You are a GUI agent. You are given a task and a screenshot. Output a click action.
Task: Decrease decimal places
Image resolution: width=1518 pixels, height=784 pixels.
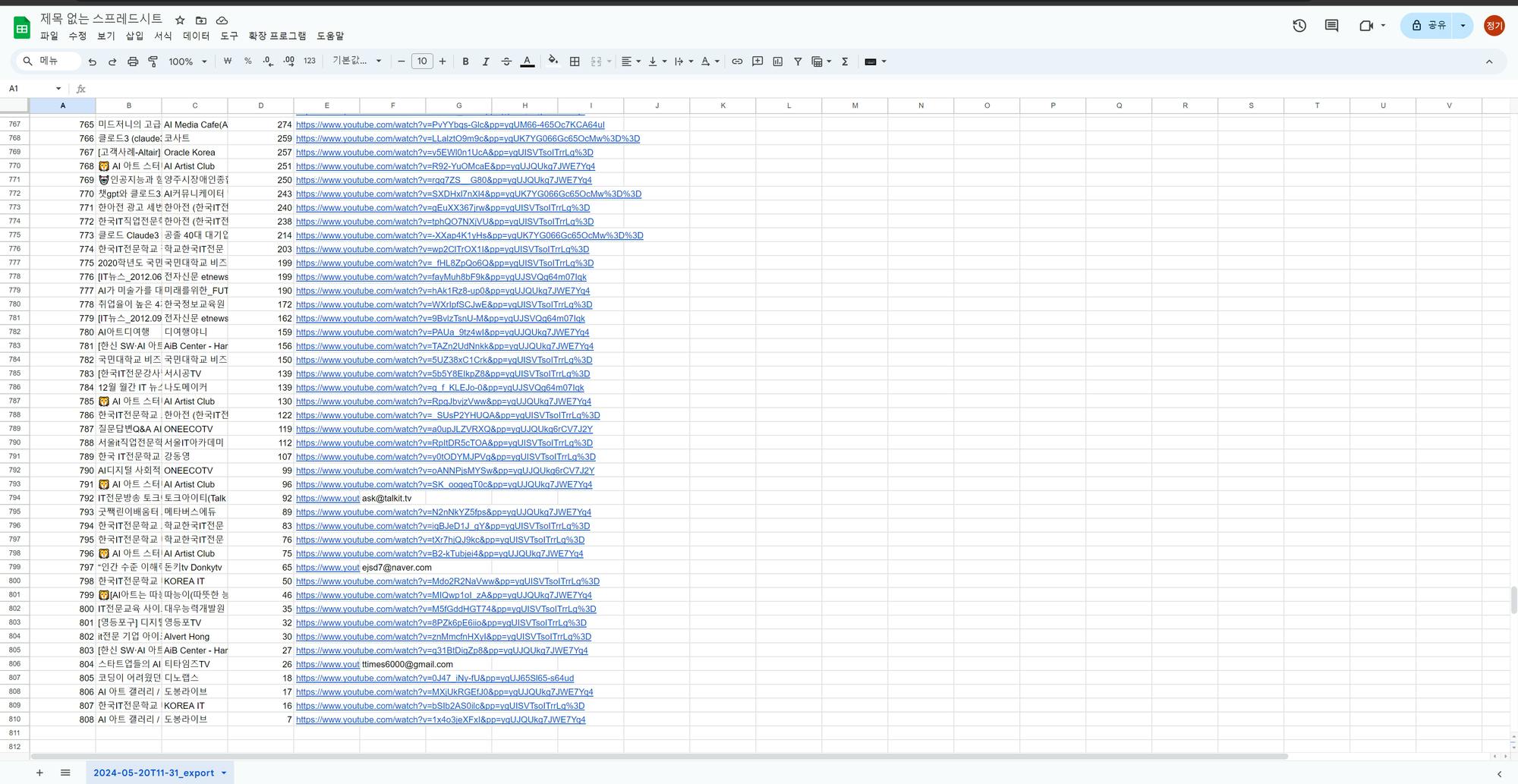pos(268,61)
